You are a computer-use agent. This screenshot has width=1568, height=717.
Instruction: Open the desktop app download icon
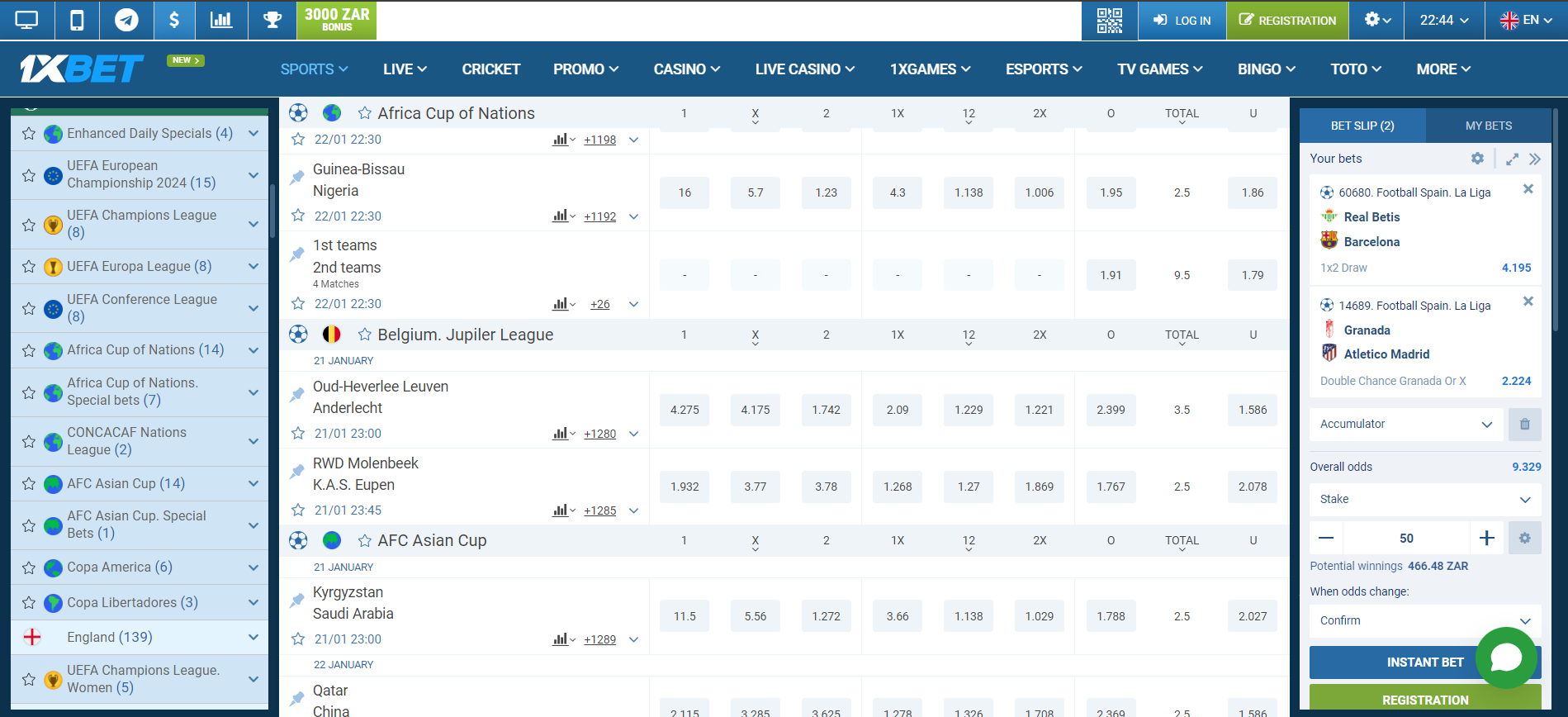pyautogui.click(x=26, y=20)
